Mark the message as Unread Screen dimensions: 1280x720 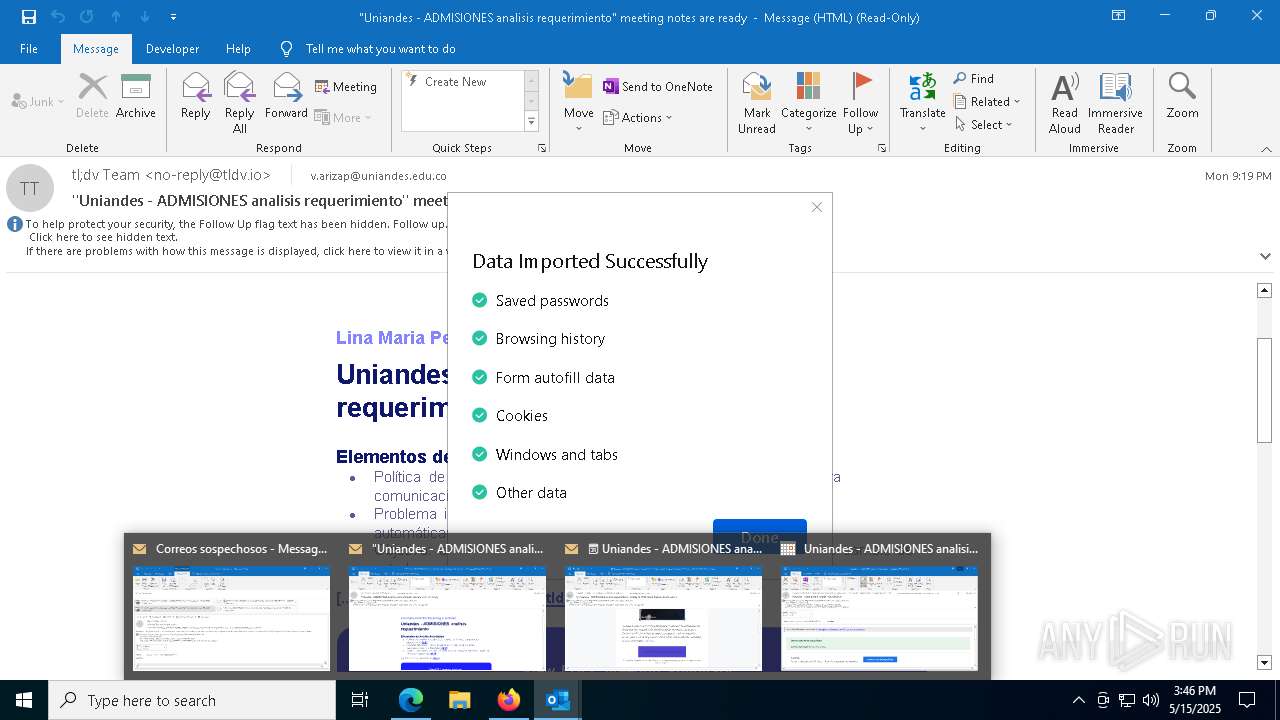pyautogui.click(x=757, y=102)
